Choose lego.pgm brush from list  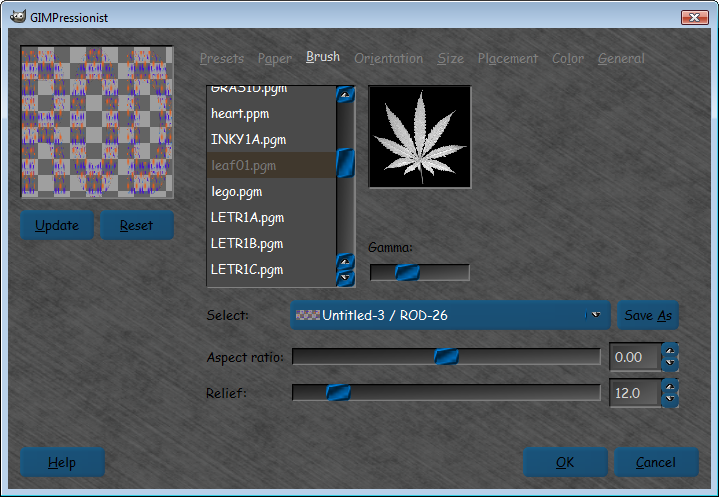tap(271, 191)
